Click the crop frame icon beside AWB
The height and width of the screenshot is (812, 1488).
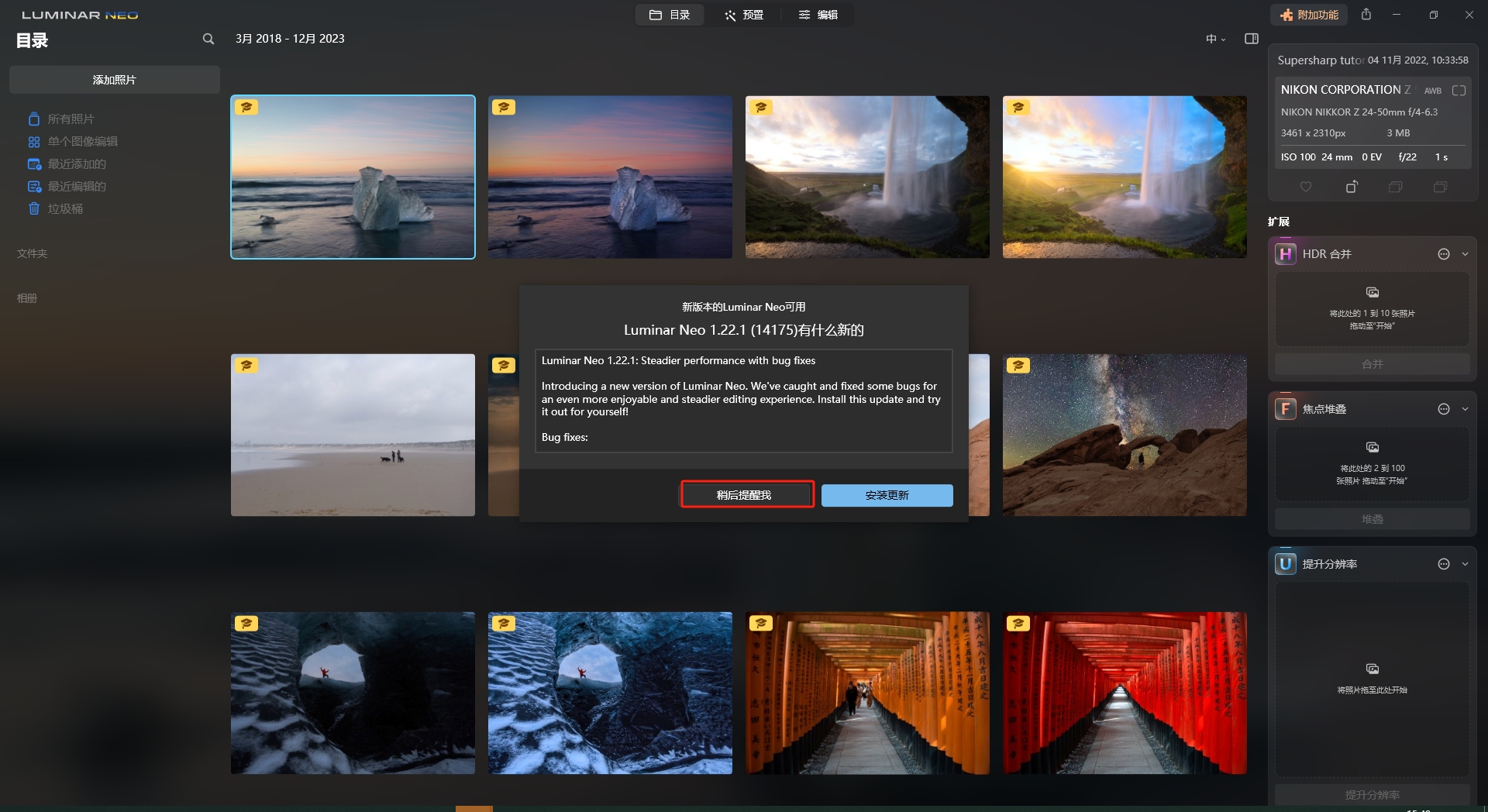(1459, 91)
